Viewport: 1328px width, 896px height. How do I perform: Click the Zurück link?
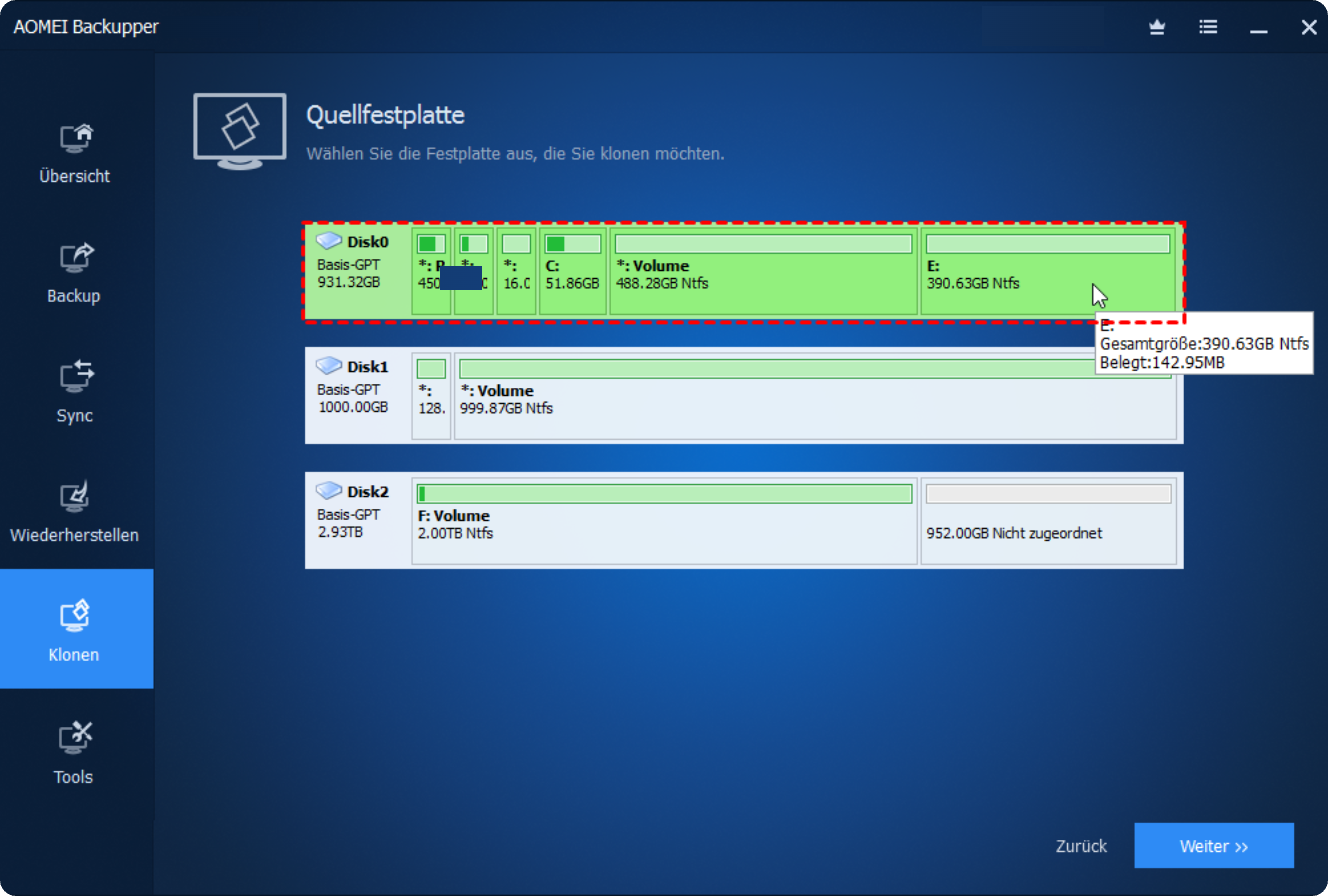[x=1081, y=846]
